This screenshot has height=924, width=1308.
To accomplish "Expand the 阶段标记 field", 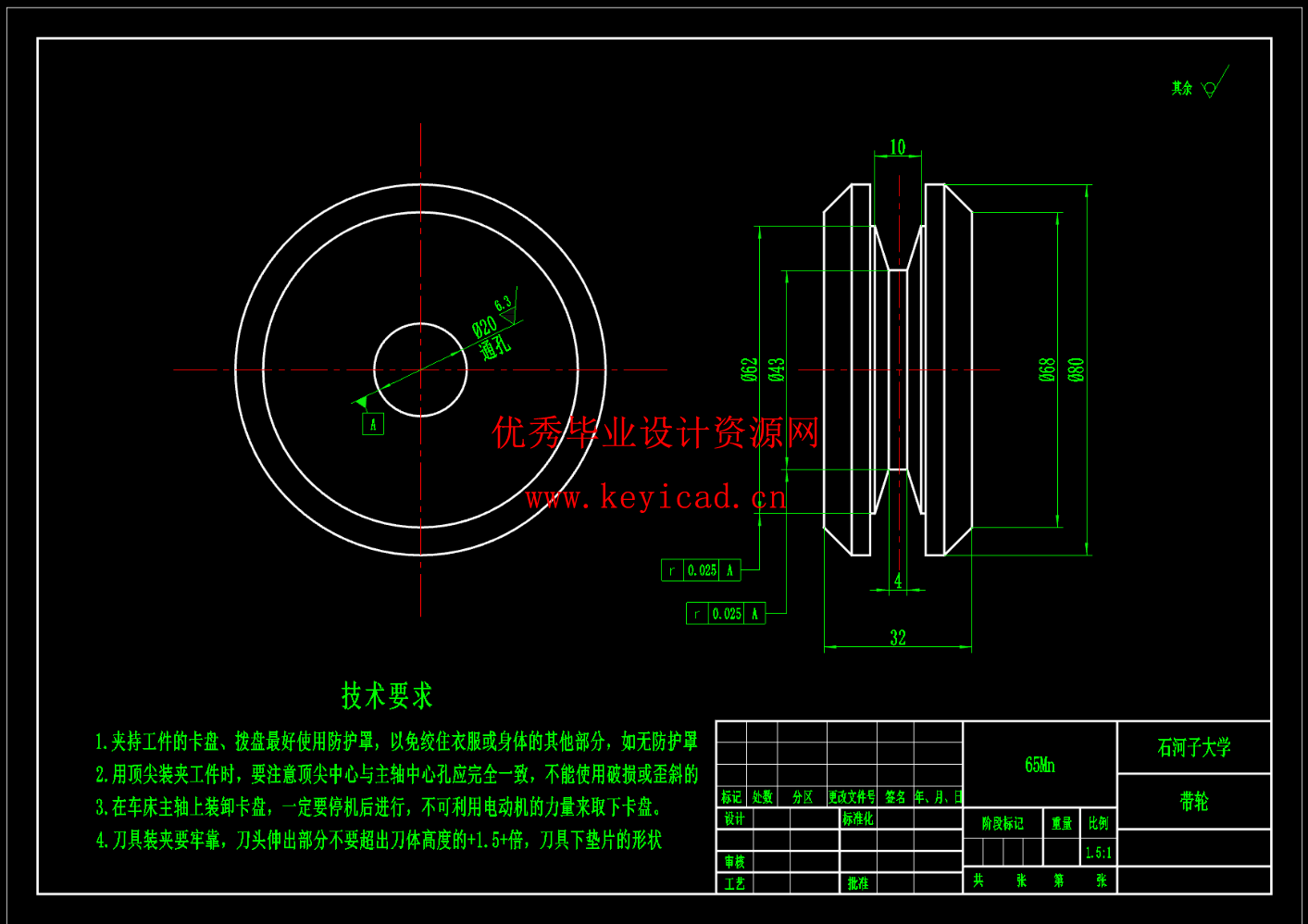I will click(1002, 822).
